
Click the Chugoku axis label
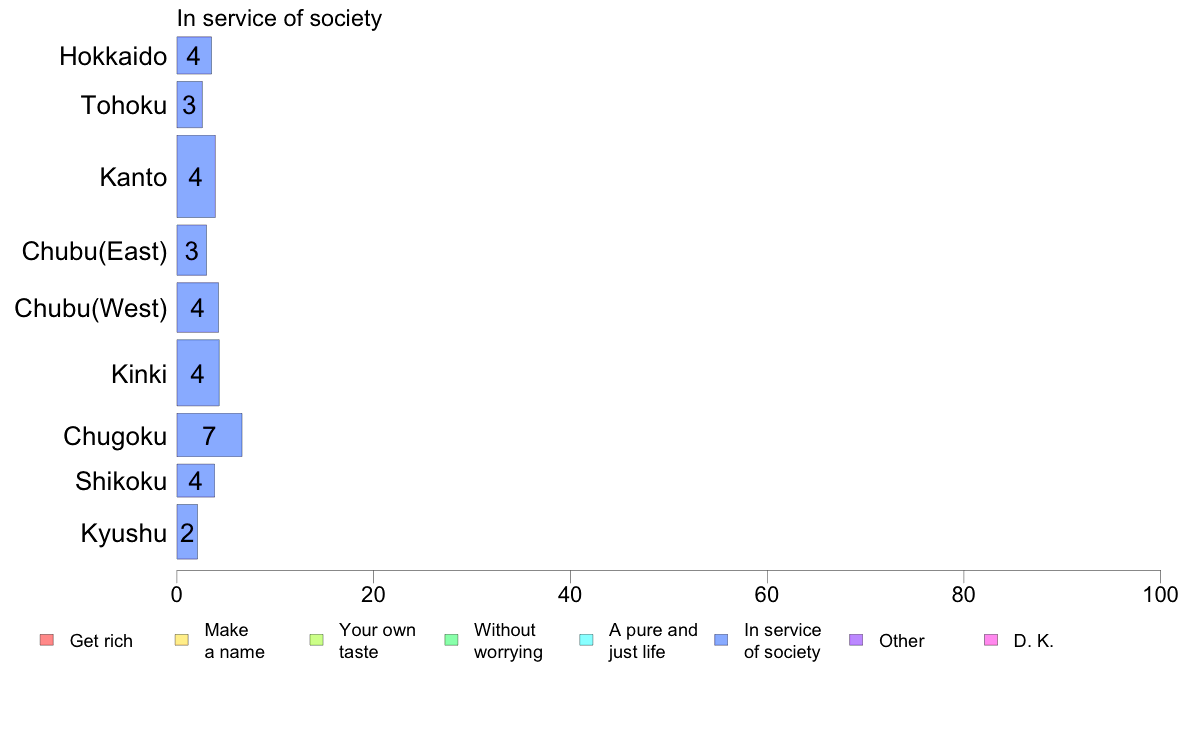tap(115, 436)
